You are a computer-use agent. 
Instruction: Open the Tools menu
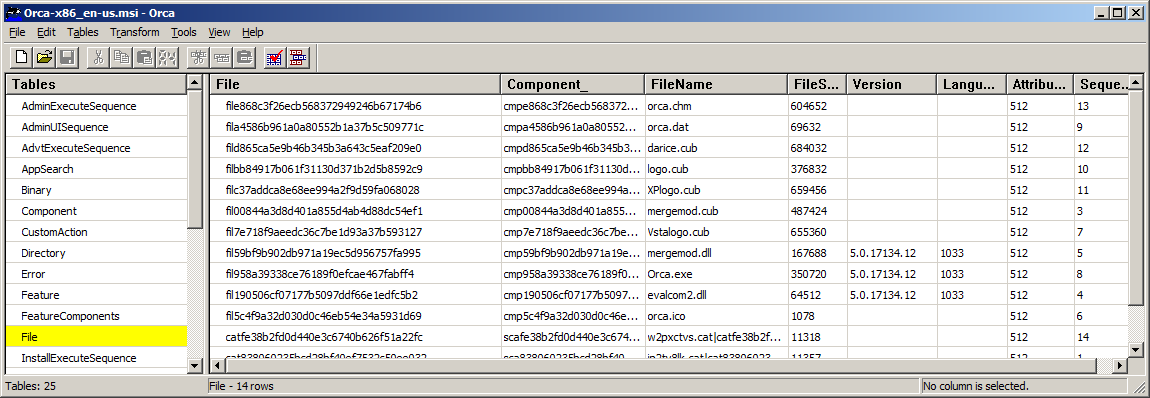pyautogui.click(x=184, y=32)
